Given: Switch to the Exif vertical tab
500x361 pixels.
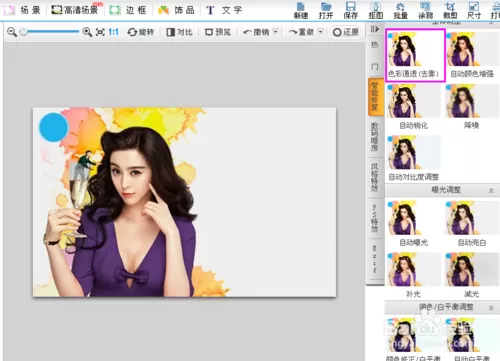Looking at the screenshot, I should point(375,259).
